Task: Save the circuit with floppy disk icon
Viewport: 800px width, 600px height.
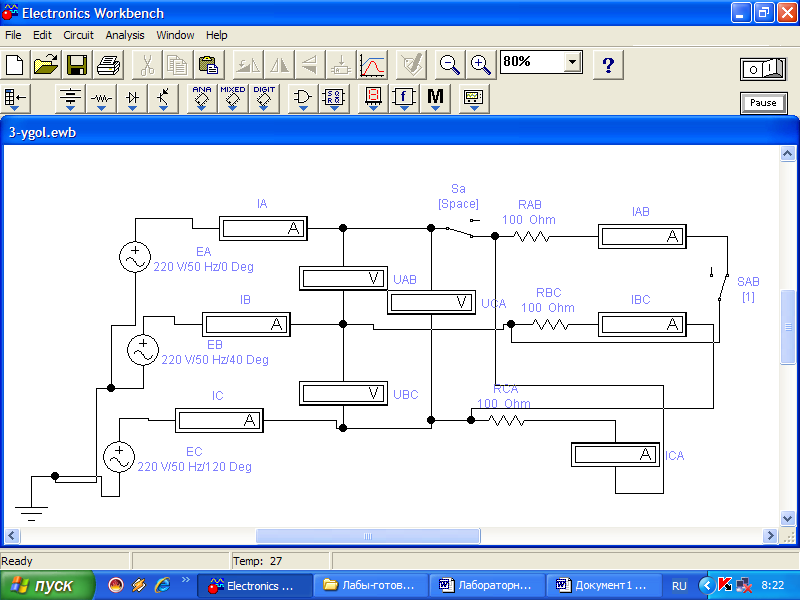Action: tap(77, 65)
